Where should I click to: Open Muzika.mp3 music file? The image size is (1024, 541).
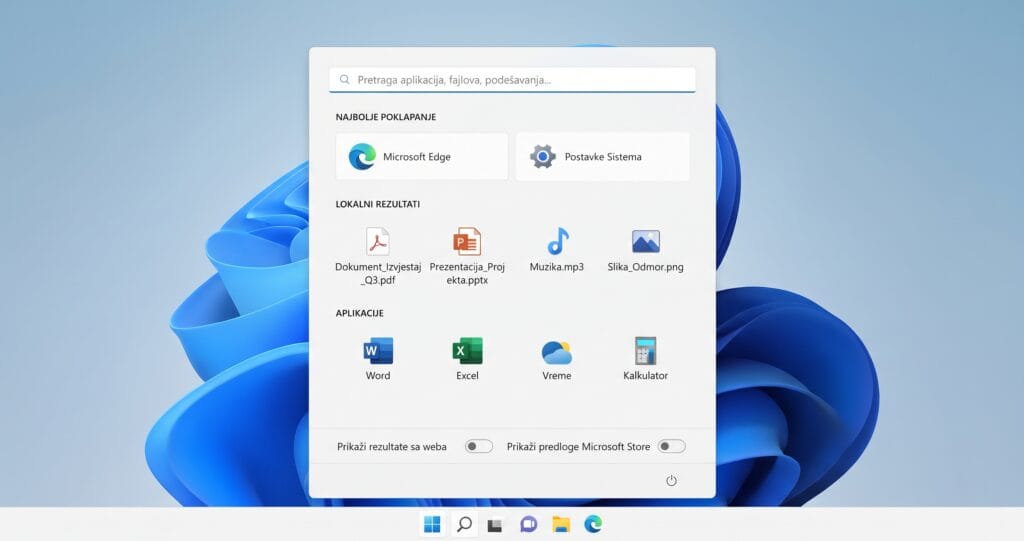point(557,241)
